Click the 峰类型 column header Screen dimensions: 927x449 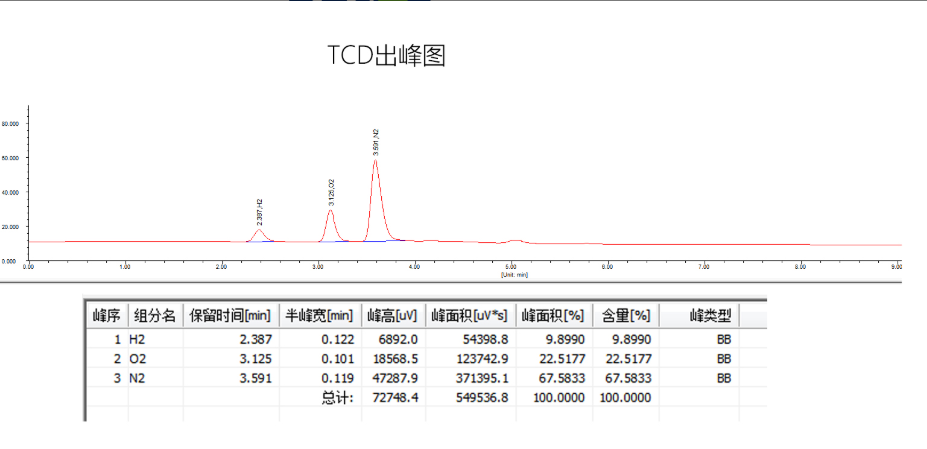pyautogui.click(x=711, y=316)
